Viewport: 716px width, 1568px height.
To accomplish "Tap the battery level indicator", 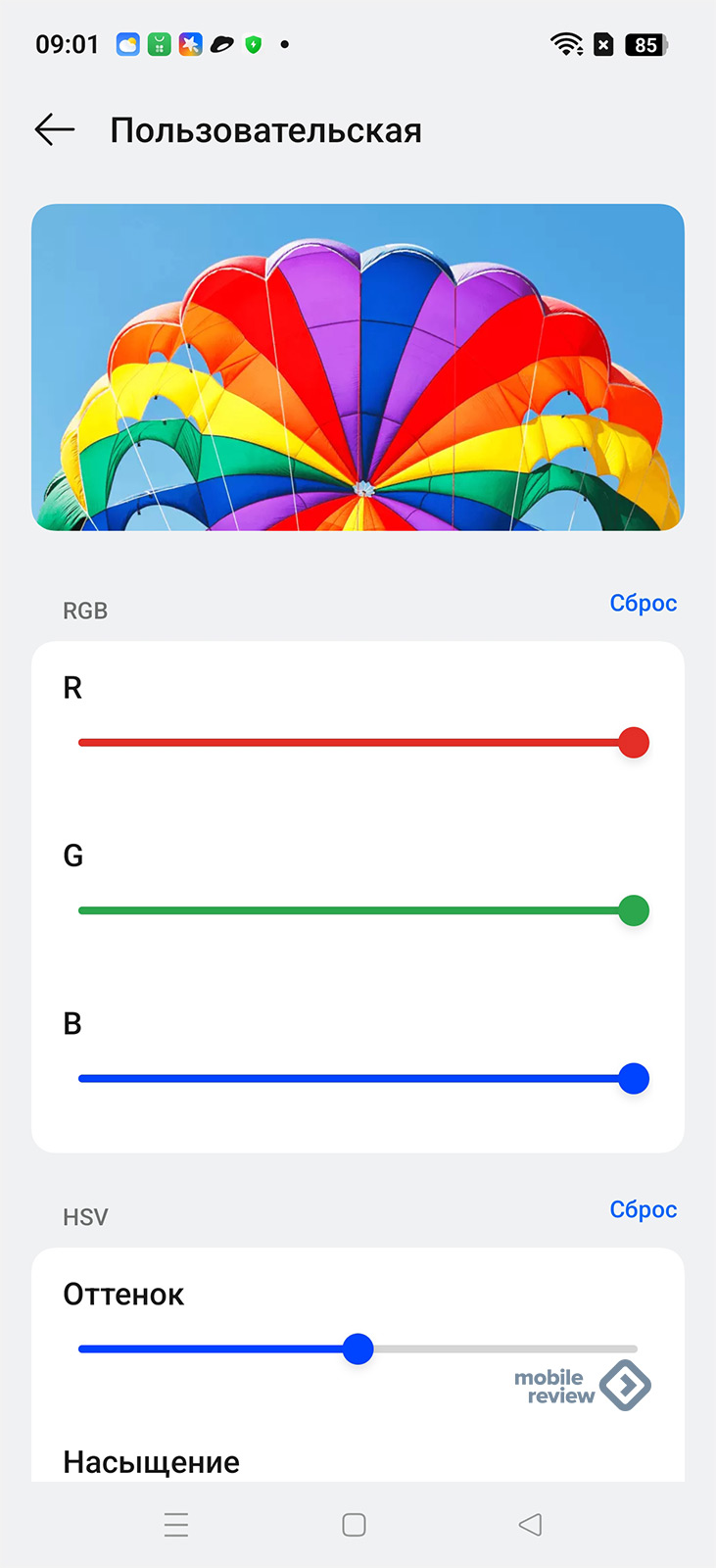I will point(646,44).
